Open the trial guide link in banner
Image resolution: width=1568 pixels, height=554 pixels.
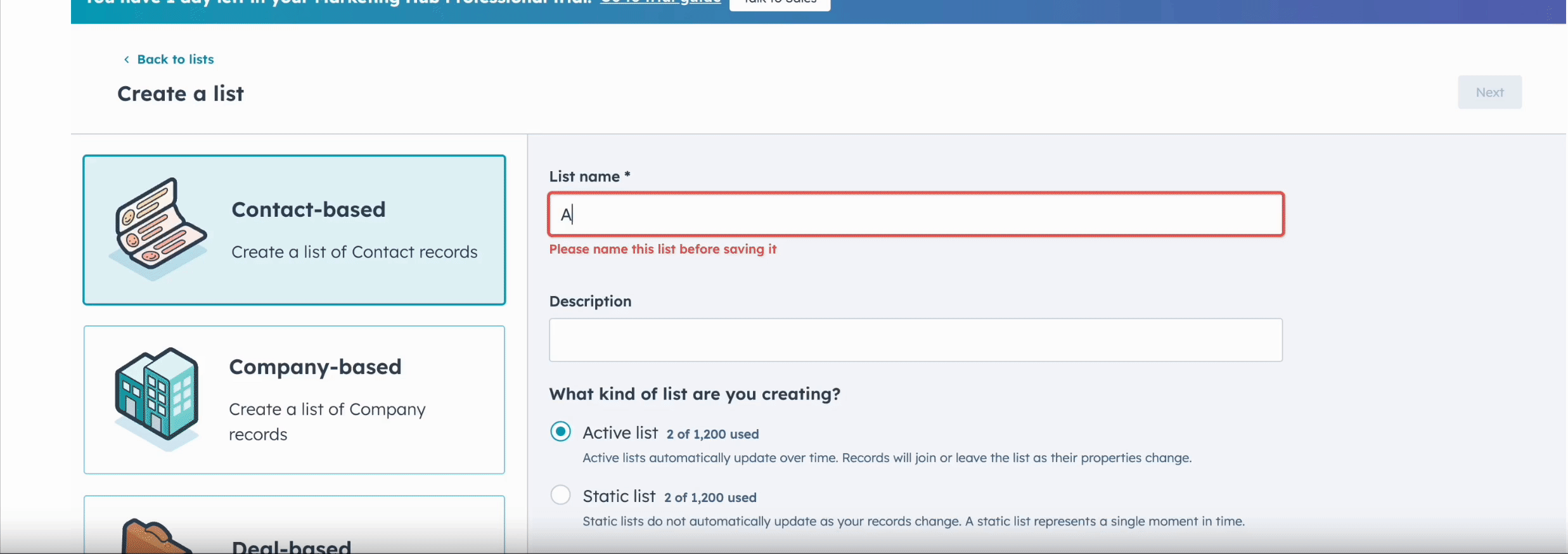[660, 3]
